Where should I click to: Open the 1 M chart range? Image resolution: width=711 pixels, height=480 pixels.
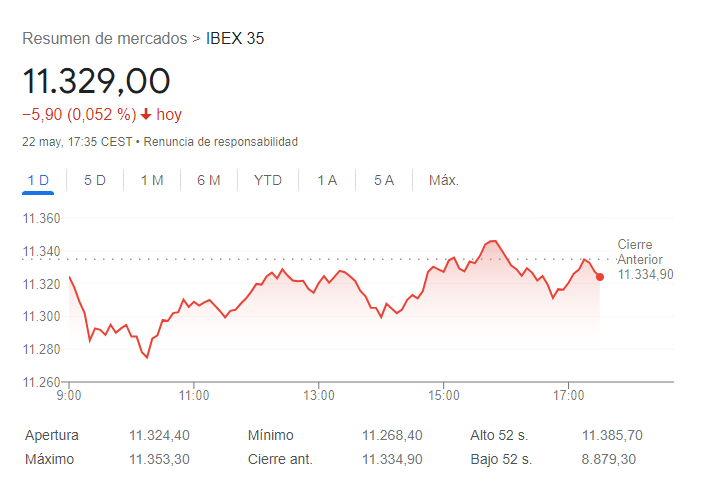click(152, 180)
